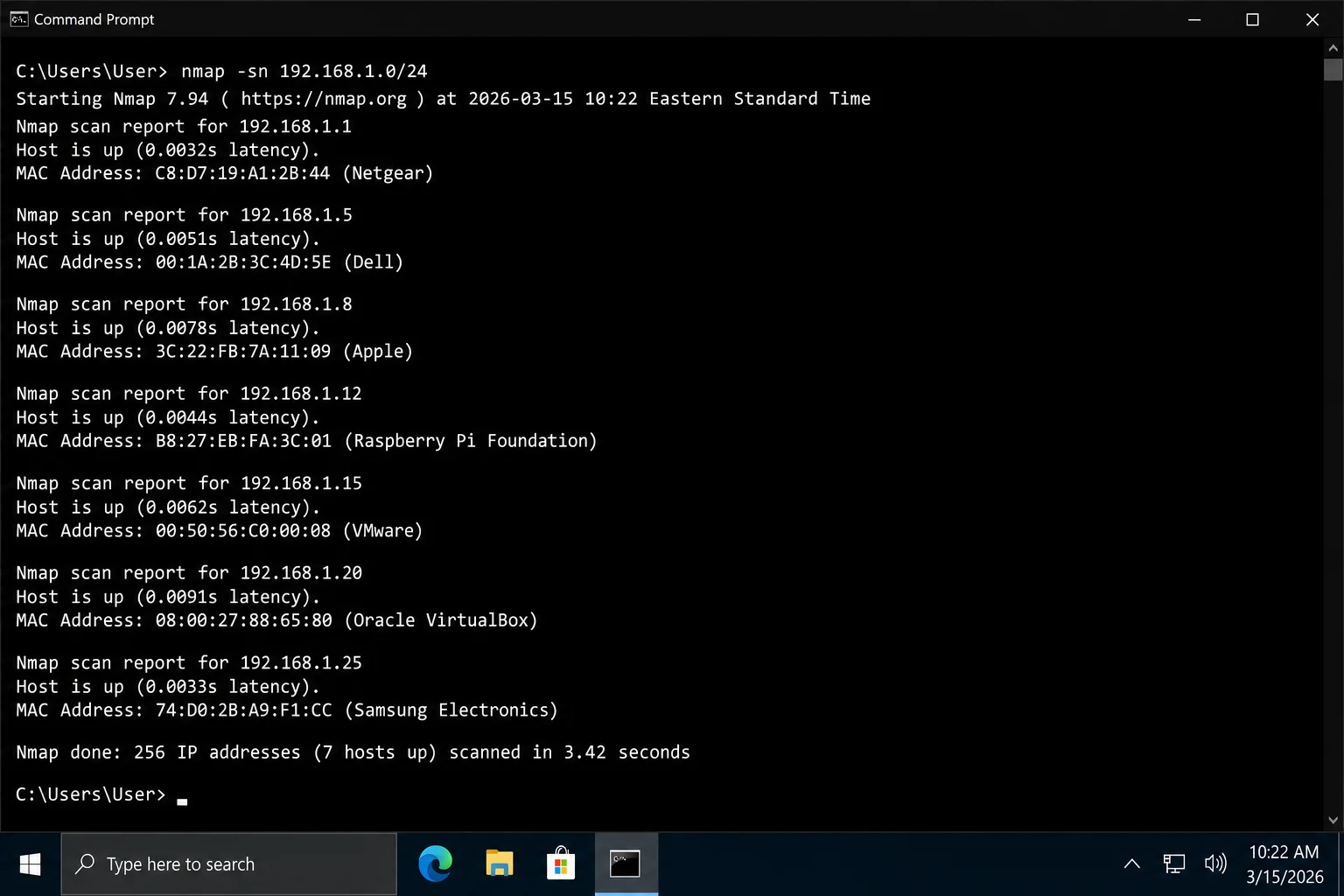Click the Raspberry Pi Foundation MAC address line
The image size is (1344, 896).
point(306,441)
